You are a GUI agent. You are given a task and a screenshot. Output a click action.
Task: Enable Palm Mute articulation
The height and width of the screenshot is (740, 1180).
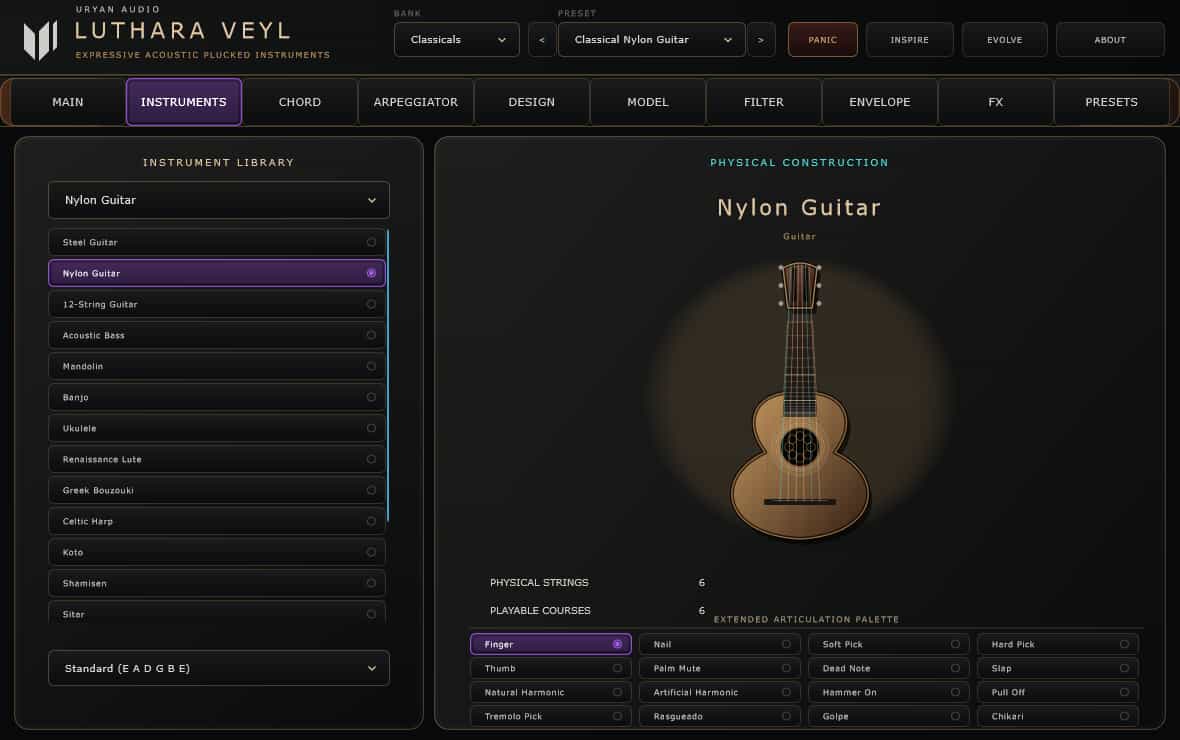click(719, 668)
